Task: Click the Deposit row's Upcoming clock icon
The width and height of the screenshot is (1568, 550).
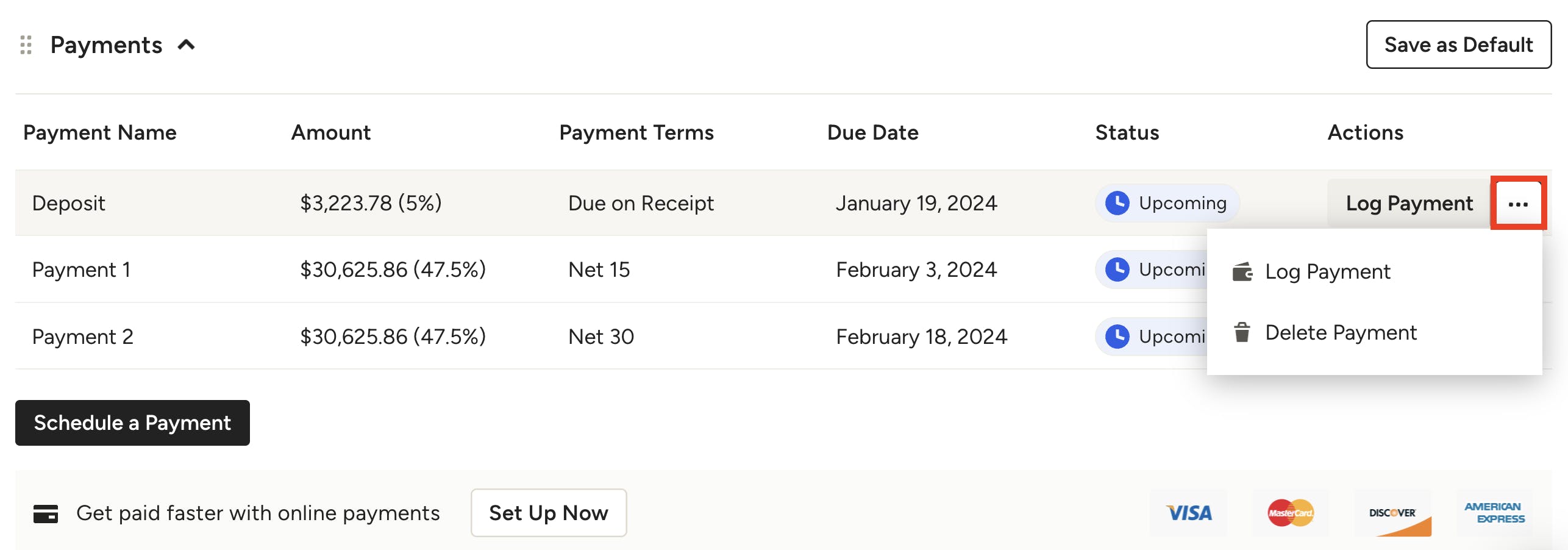Action: coord(1117,203)
